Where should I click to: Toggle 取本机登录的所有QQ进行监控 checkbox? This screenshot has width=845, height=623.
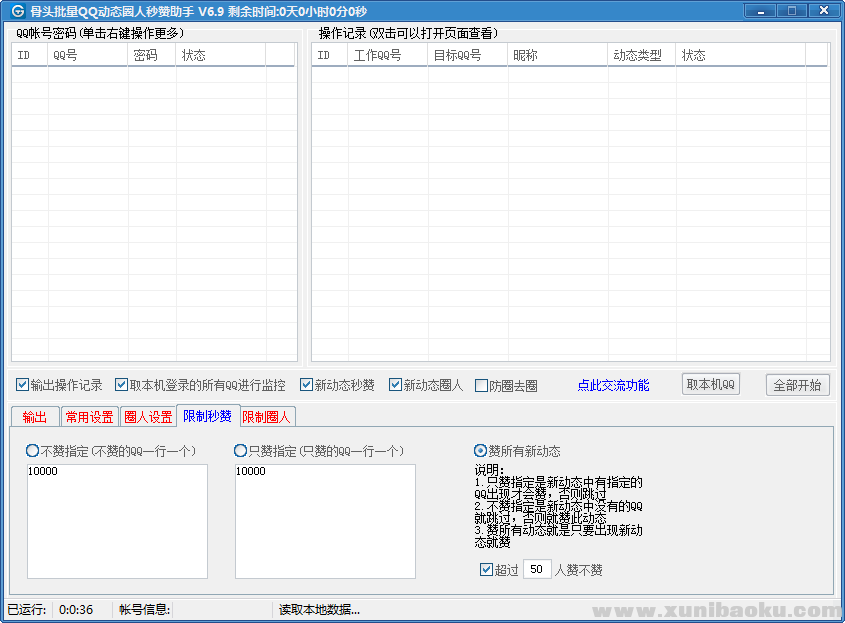[121, 385]
